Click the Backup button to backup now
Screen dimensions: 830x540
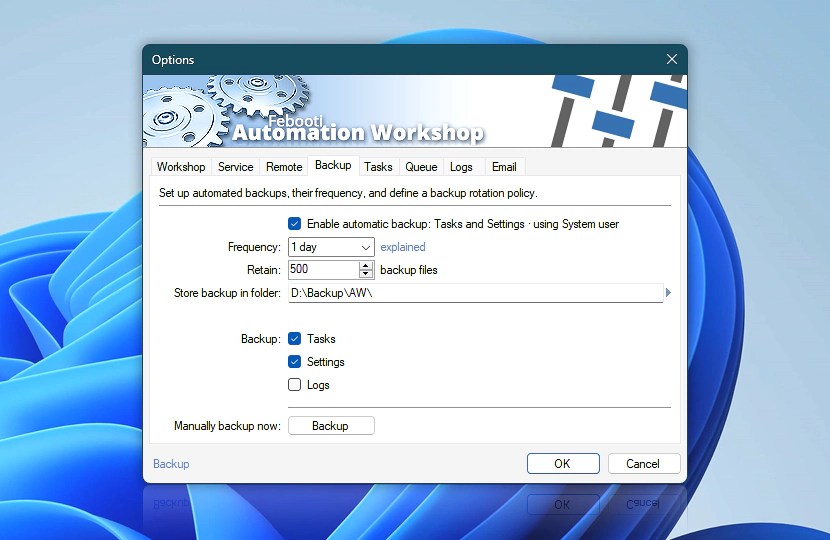(x=331, y=426)
